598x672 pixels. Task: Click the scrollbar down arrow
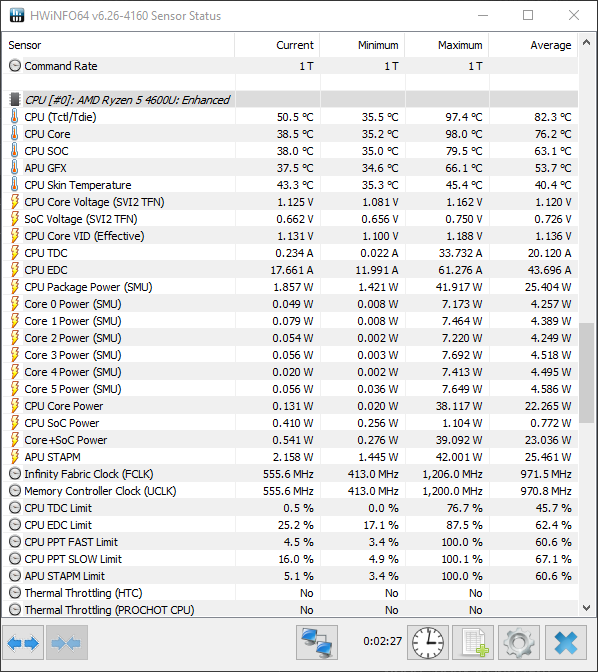(x=586, y=608)
